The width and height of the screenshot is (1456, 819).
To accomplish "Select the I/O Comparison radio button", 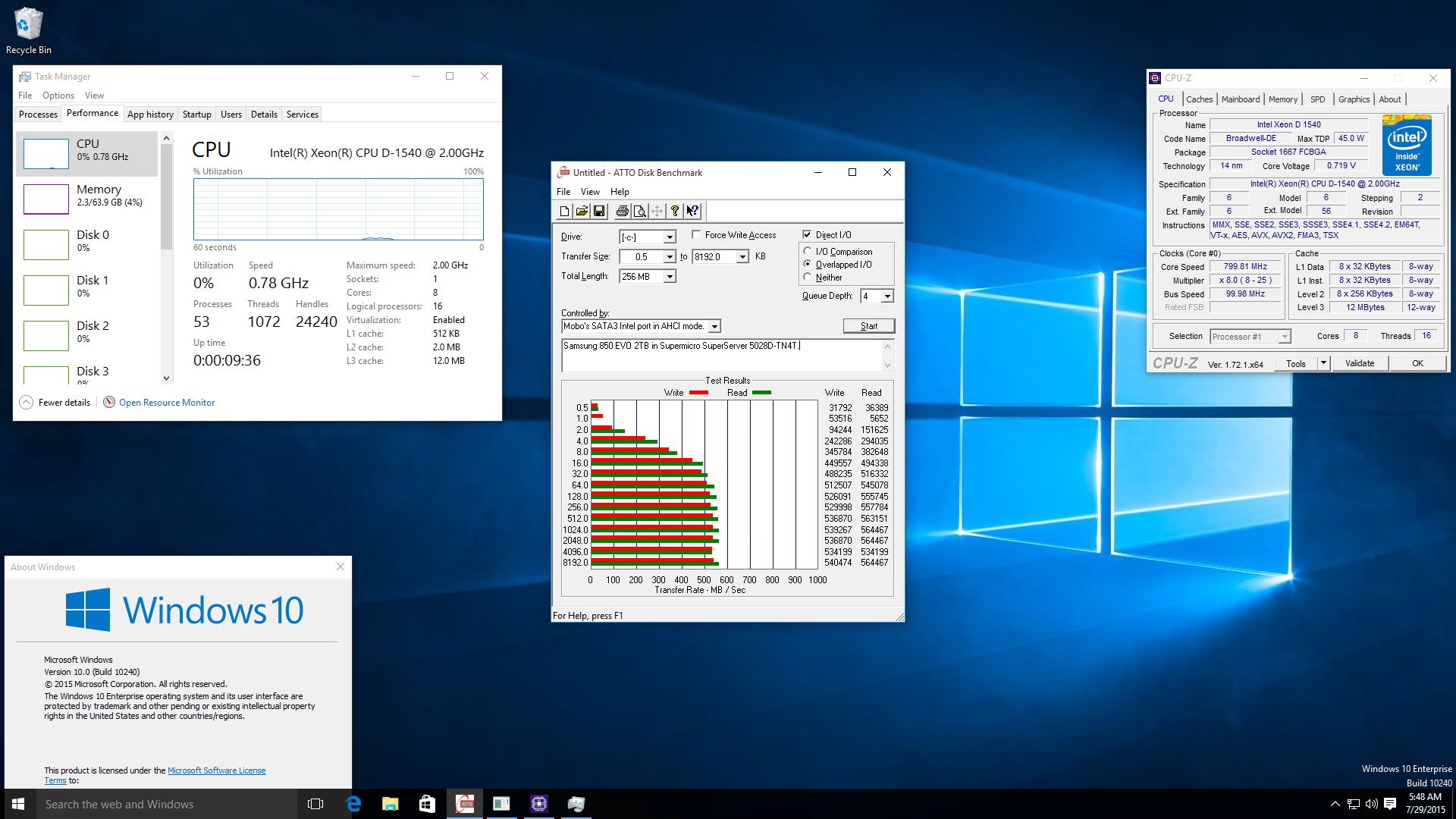I will pyautogui.click(x=808, y=252).
